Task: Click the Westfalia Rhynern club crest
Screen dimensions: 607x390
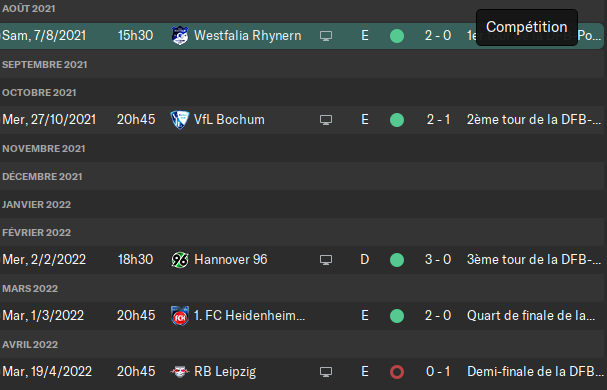Action: [x=180, y=36]
